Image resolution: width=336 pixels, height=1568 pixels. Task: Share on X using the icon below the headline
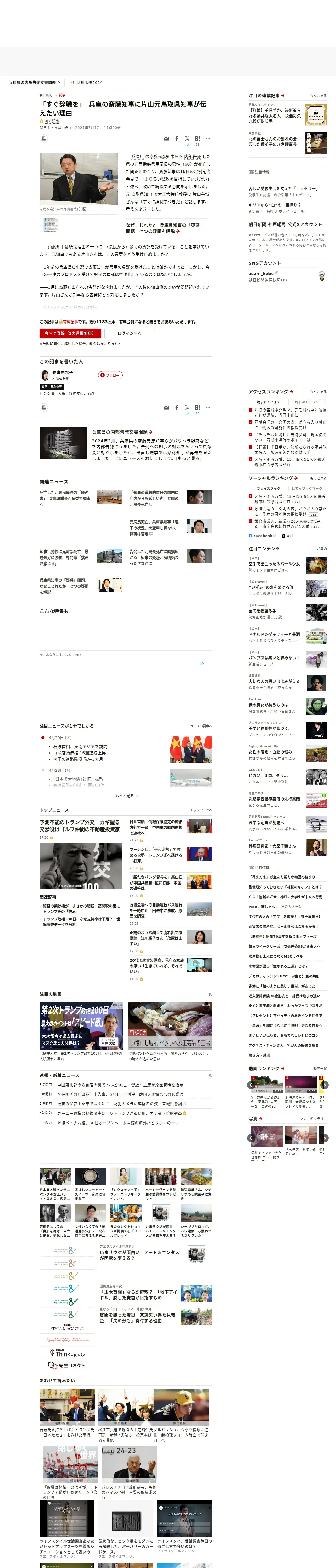187,139
